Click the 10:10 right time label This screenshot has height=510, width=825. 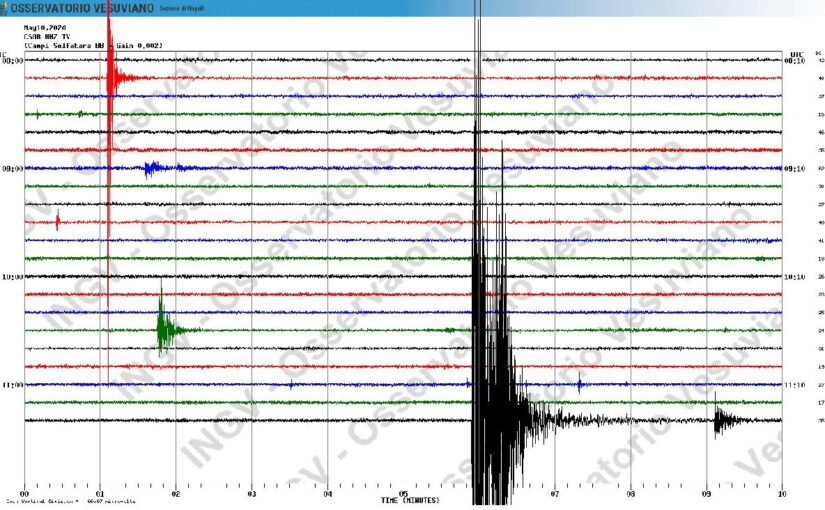coord(794,277)
